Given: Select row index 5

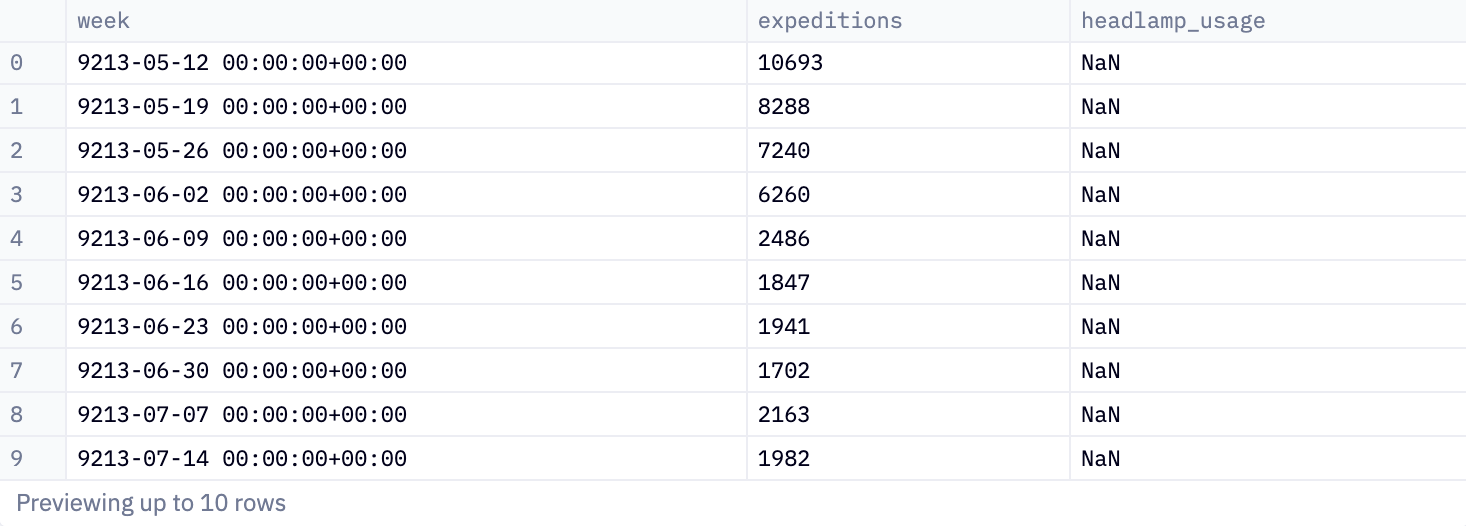Looking at the screenshot, I should pos(16,283).
